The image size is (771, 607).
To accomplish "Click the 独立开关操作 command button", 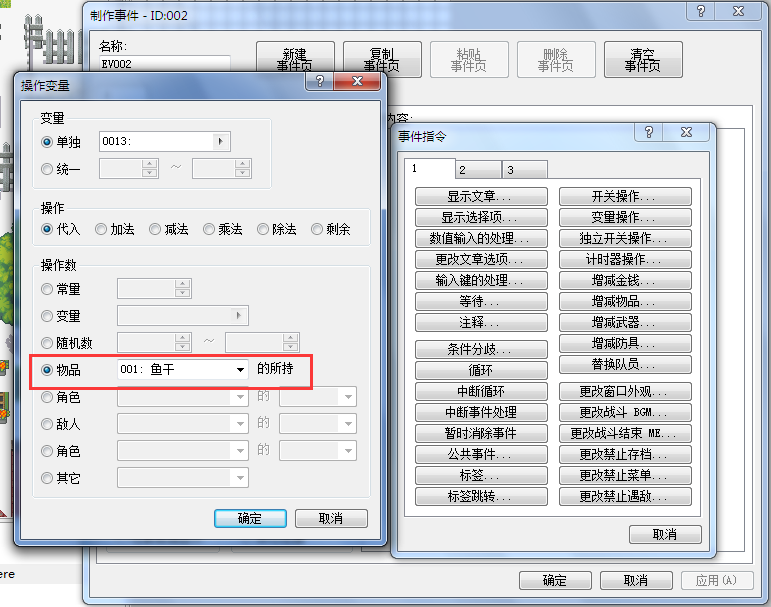I will pyautogui.click(x=625, y=238).
